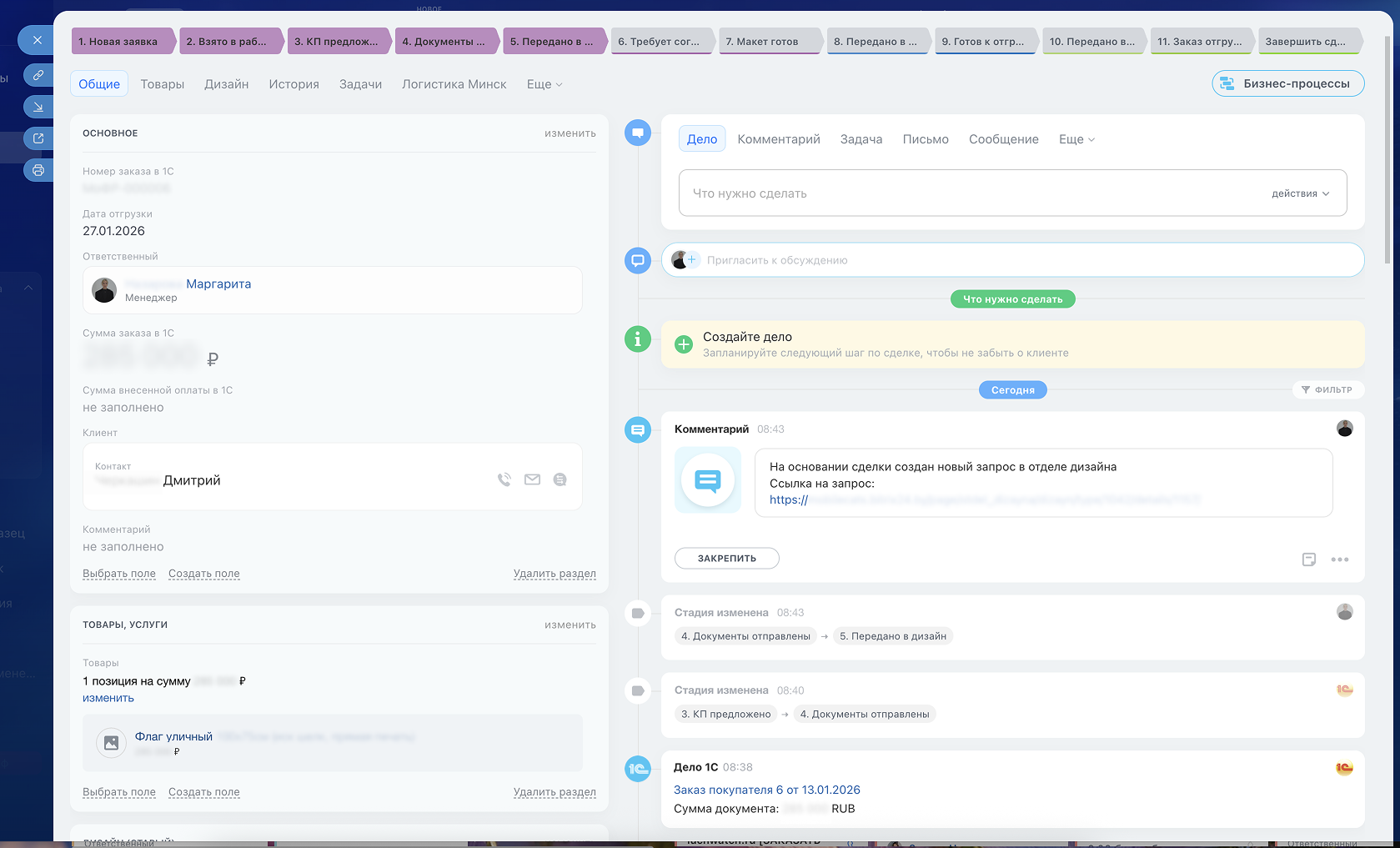Viewport: 1400px width, 848px height.
Task: Select stage 1. Новая заявка
Action: click(122, 41)
